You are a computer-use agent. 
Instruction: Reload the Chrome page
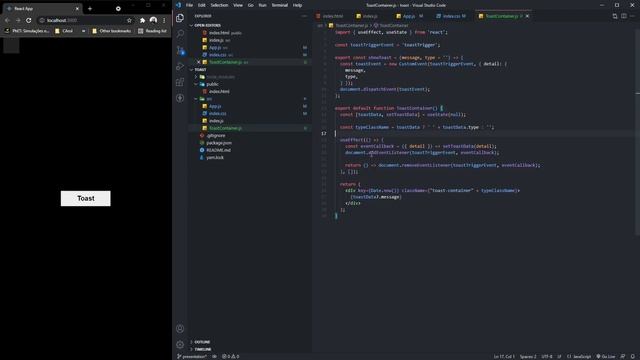pyautogui.click(x=29, y=20)
